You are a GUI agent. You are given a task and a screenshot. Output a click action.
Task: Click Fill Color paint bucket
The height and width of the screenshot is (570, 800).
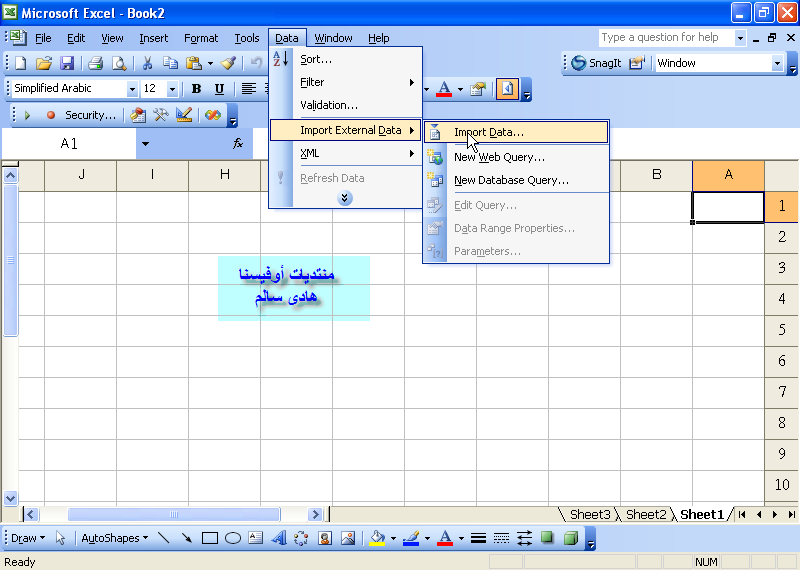[x=377, y=538]
